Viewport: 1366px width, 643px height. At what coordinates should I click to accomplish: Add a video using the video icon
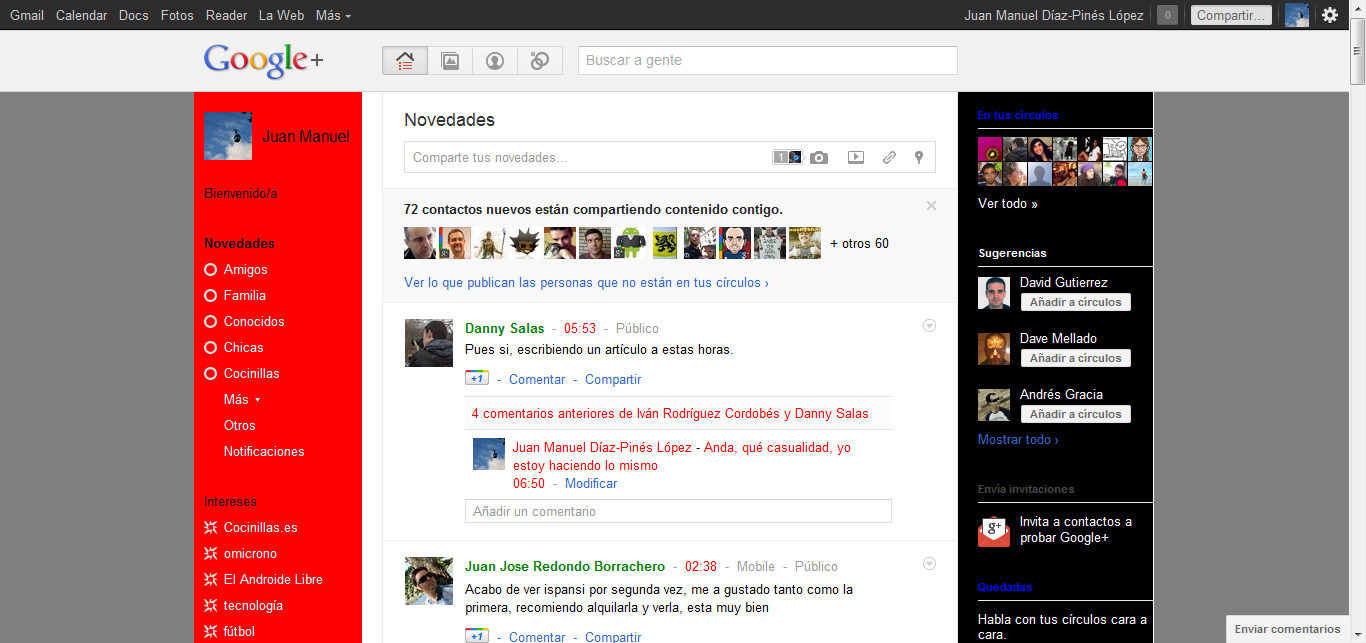855,157
